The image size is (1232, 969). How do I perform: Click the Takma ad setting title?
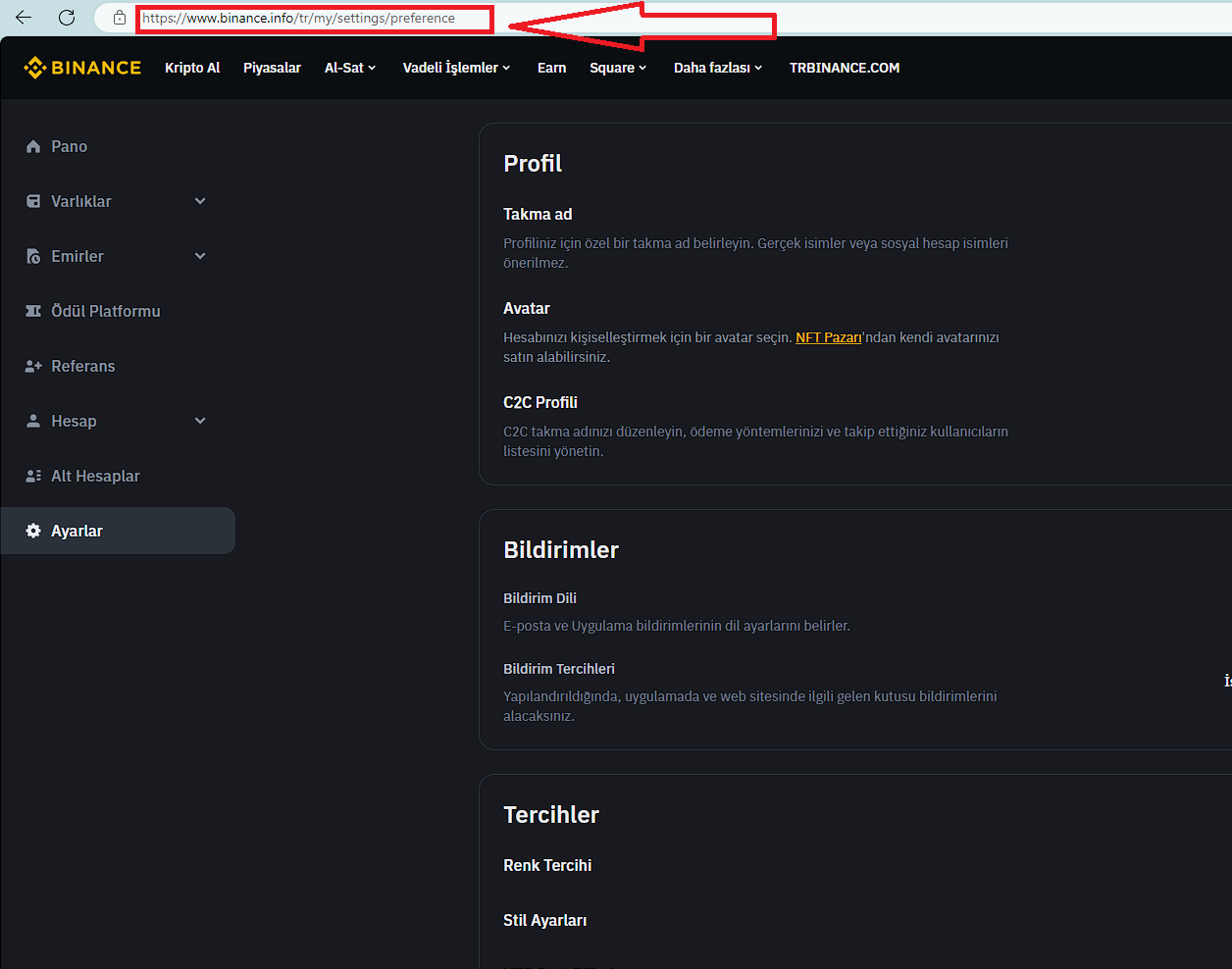tap(538, 214)
